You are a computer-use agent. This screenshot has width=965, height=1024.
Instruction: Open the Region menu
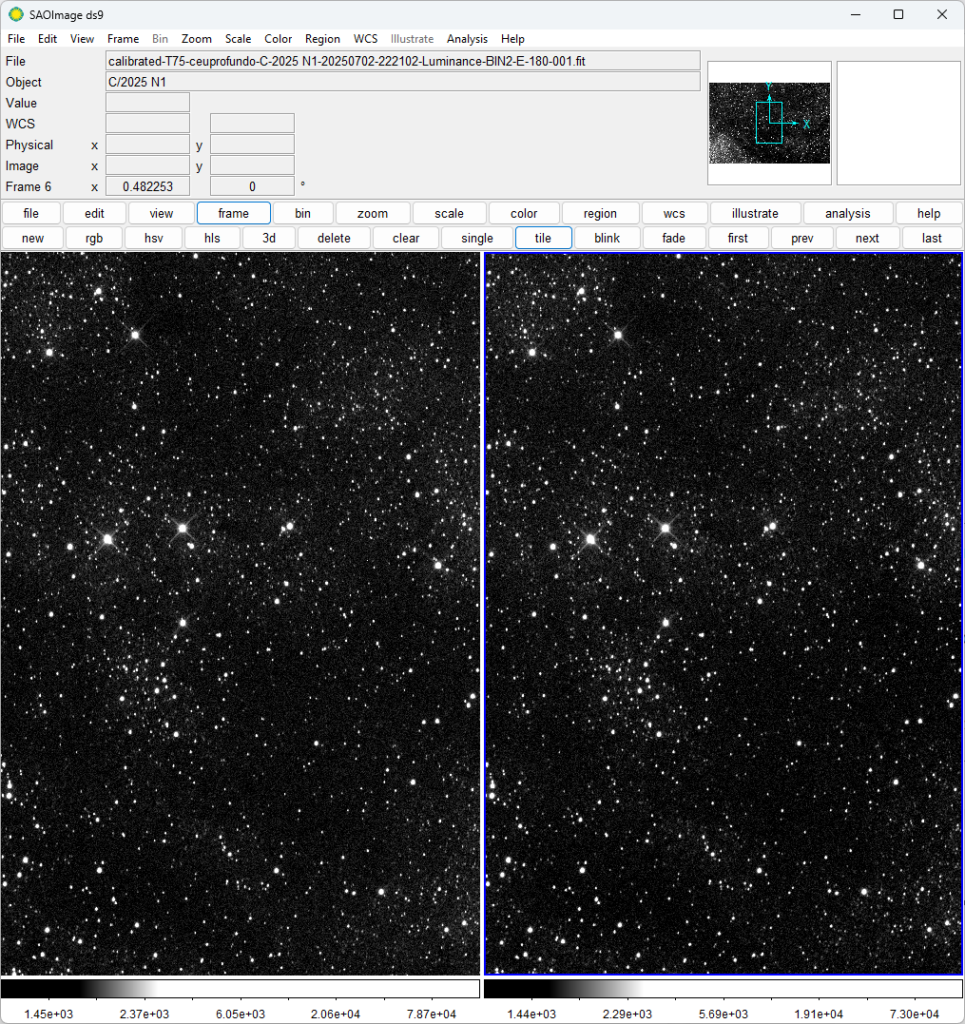point(323,39)
